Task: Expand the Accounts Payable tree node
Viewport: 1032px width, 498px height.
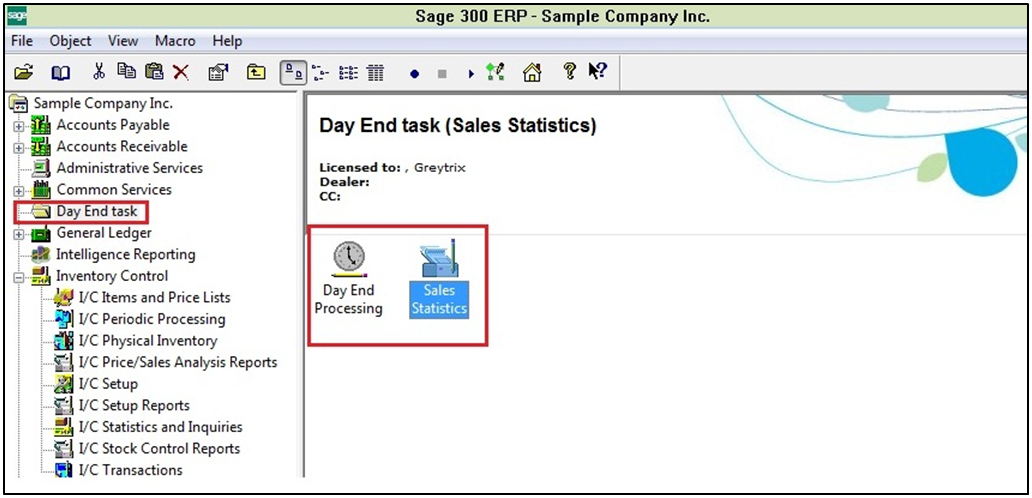Action: point(18,126)
